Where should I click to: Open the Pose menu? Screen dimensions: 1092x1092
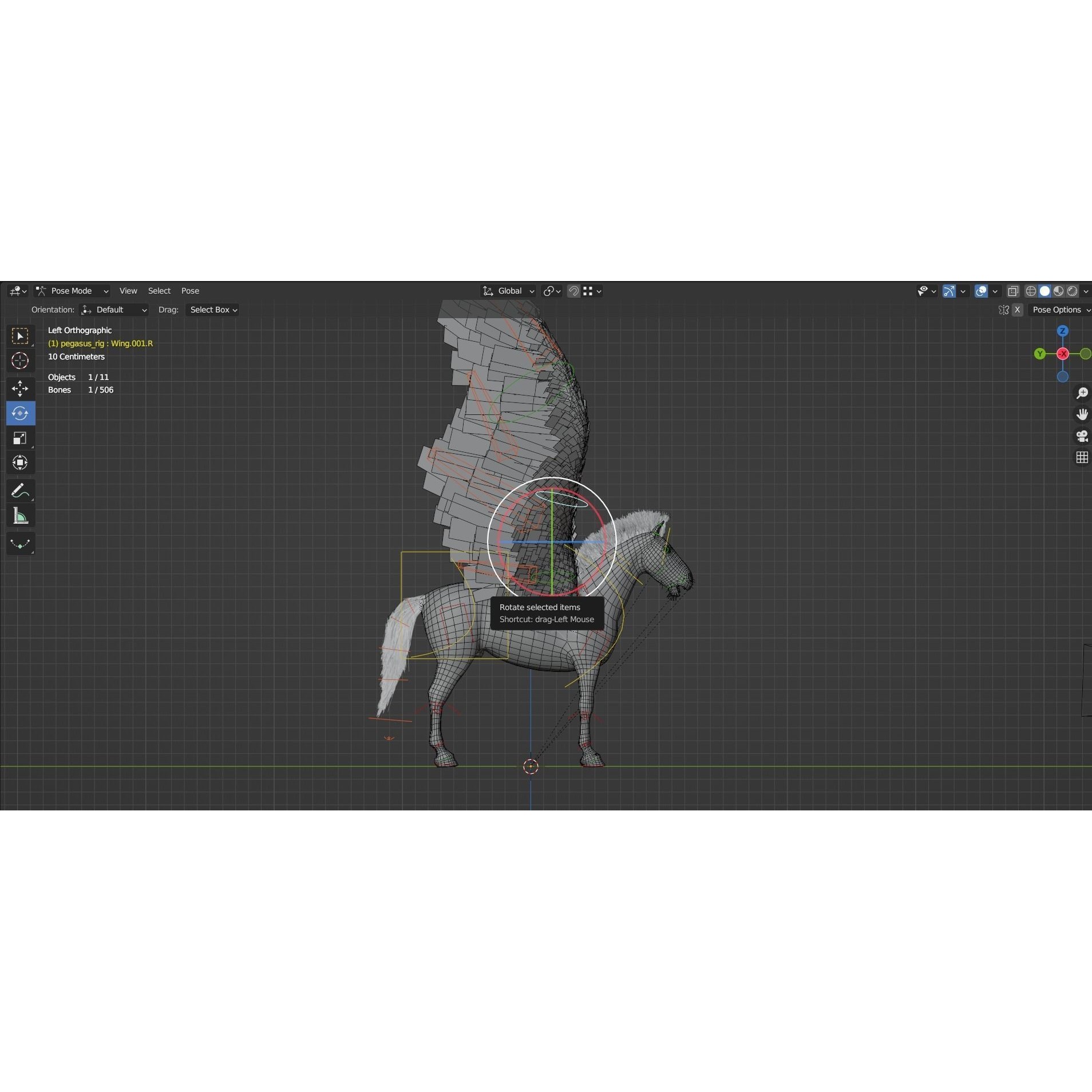(189, 291)
